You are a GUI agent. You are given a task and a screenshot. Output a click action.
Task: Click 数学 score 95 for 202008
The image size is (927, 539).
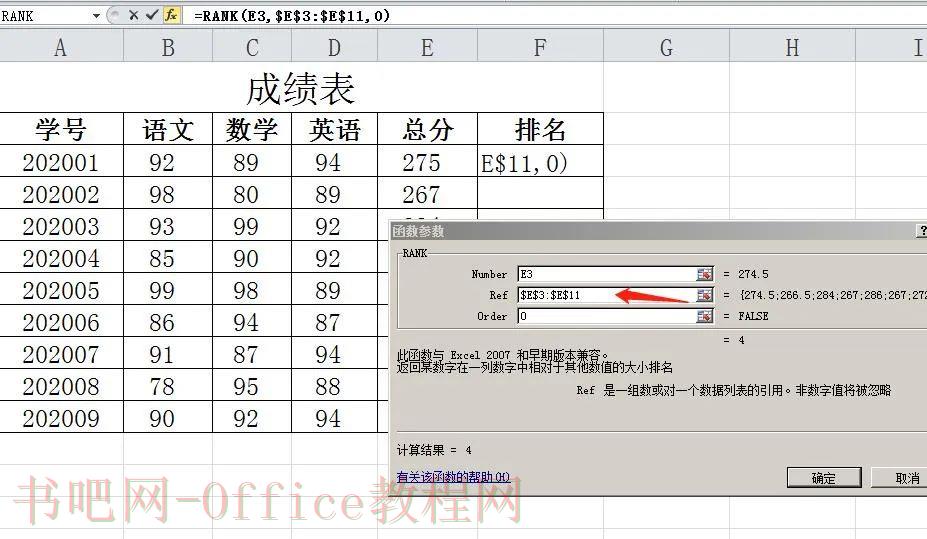[252, 385]
